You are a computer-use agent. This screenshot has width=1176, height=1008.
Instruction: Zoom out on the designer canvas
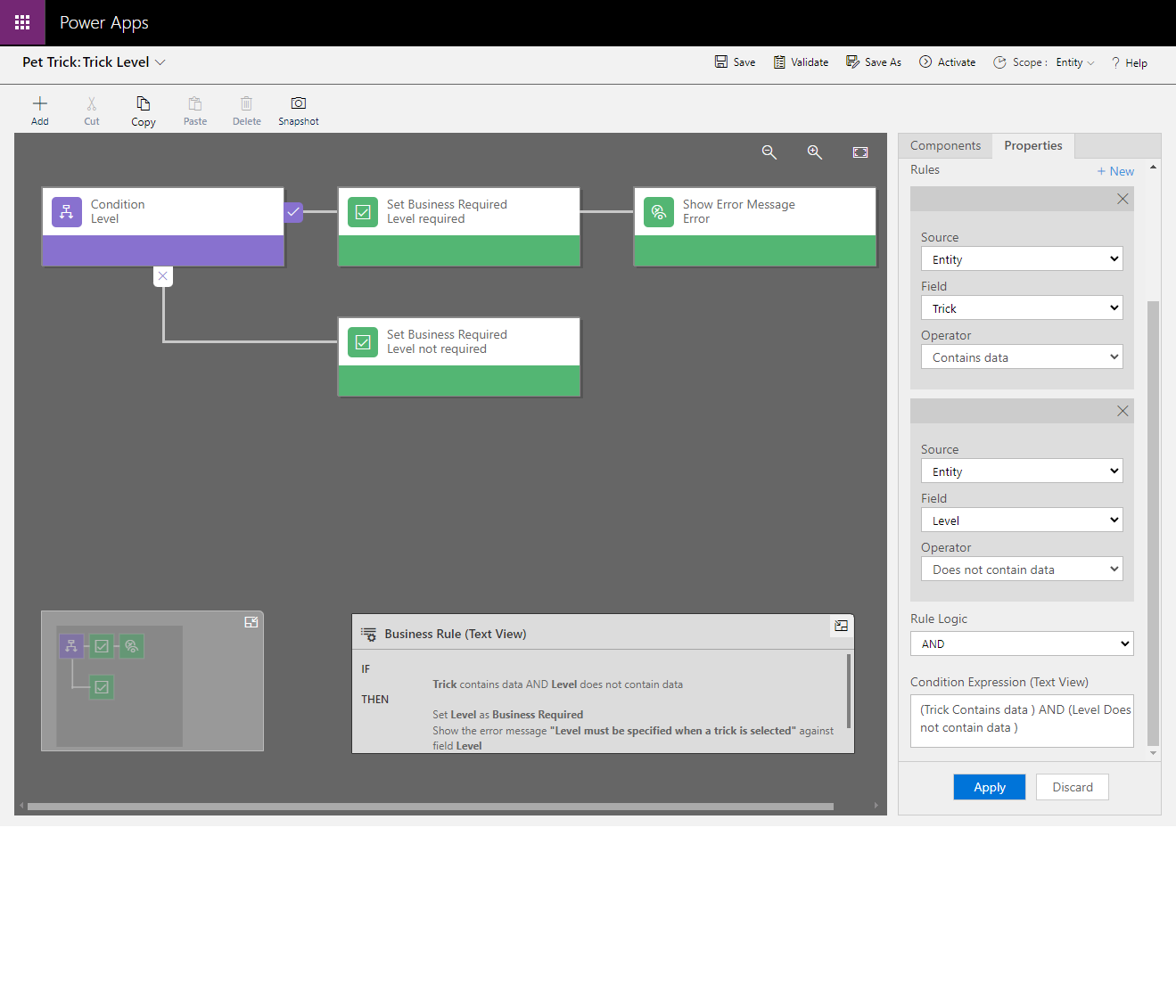(x=769, y=152)
